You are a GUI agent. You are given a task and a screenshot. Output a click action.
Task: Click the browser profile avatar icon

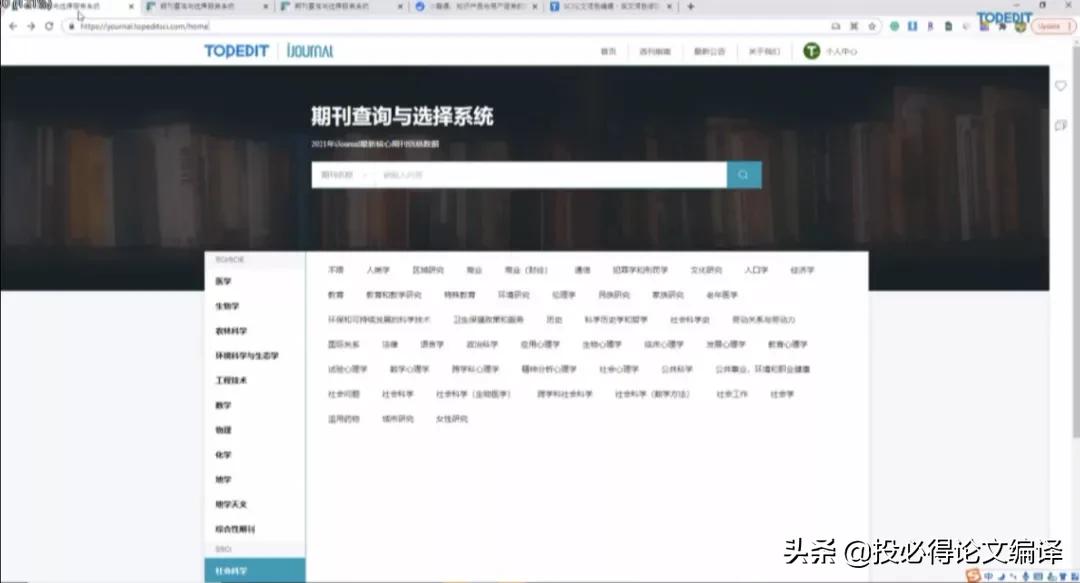1021,27
